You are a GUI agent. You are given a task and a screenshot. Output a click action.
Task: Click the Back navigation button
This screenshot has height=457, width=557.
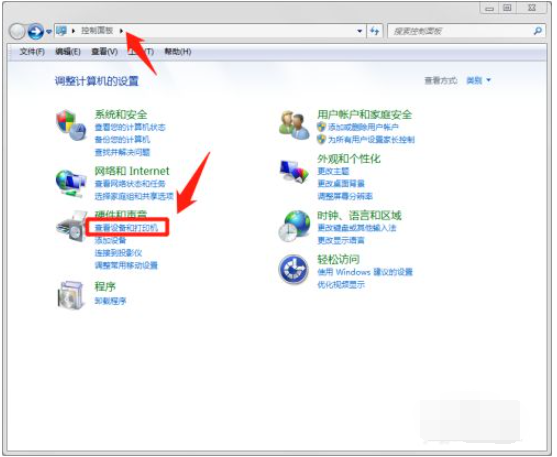(17, 31)
